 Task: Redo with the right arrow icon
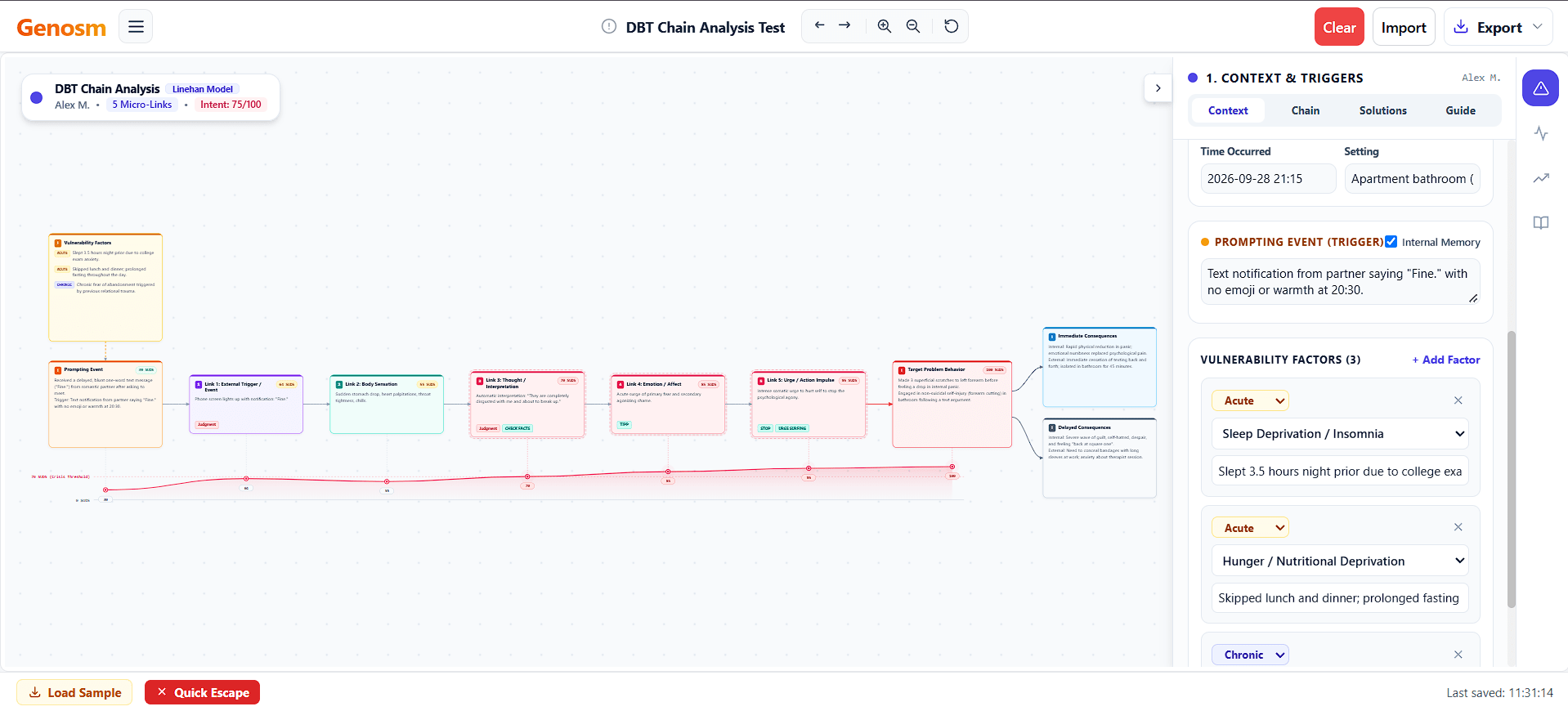(x=845, y=26)
